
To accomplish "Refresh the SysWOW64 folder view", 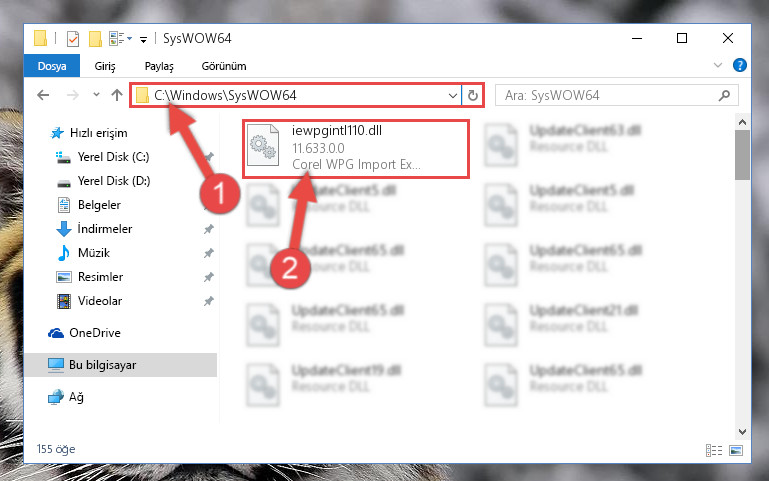I will pyautogui.click(x=473, y=95).
